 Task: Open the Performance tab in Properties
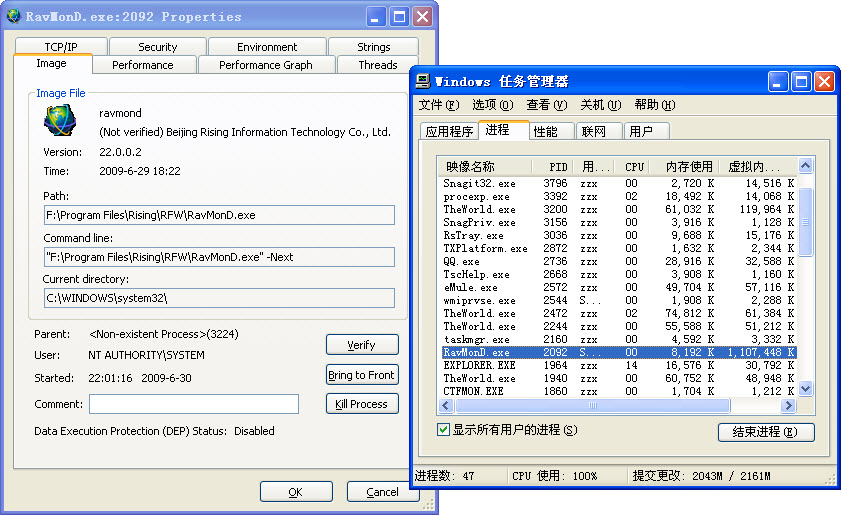tap(143, 65)
